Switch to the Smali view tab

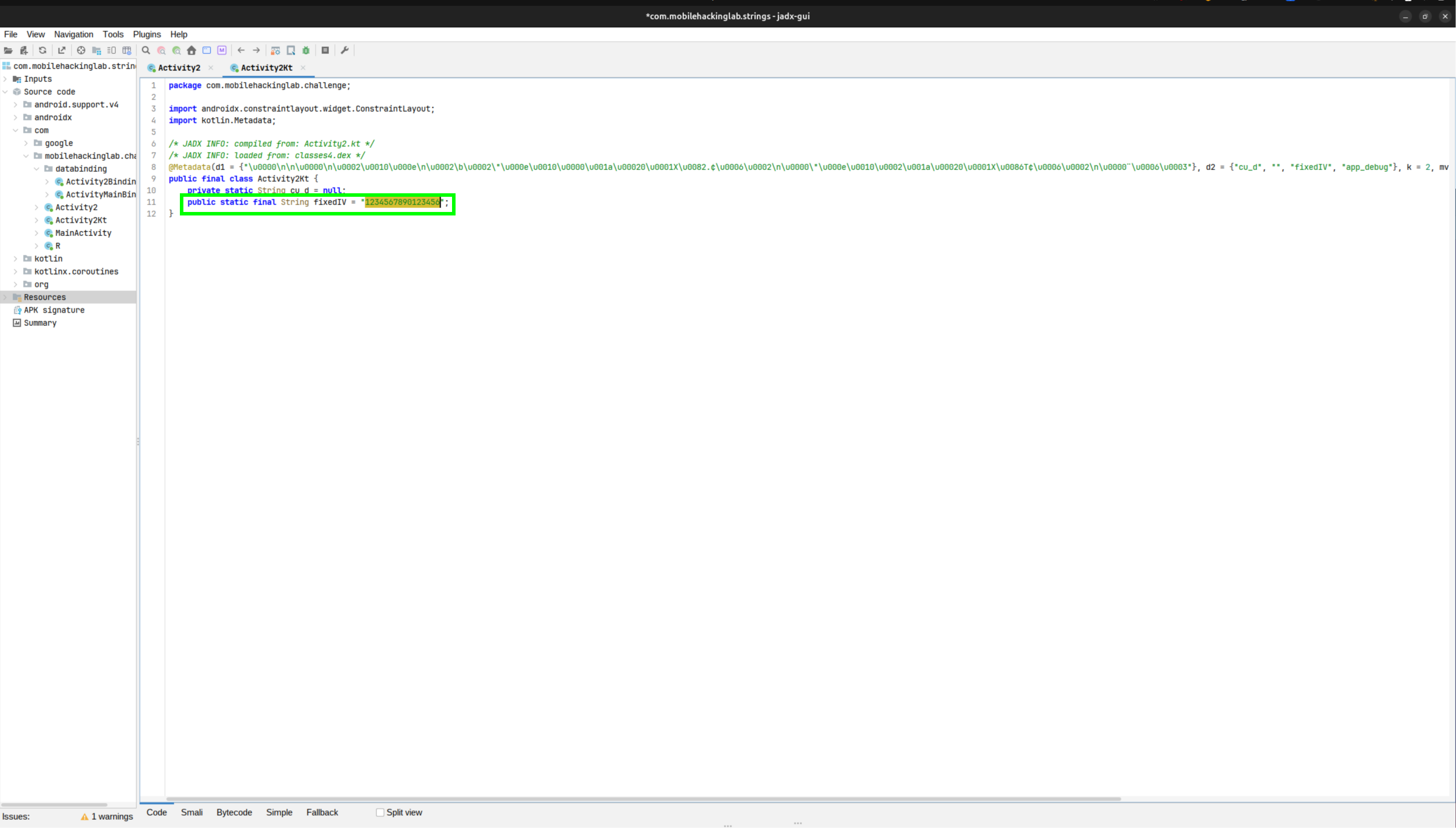192,813
